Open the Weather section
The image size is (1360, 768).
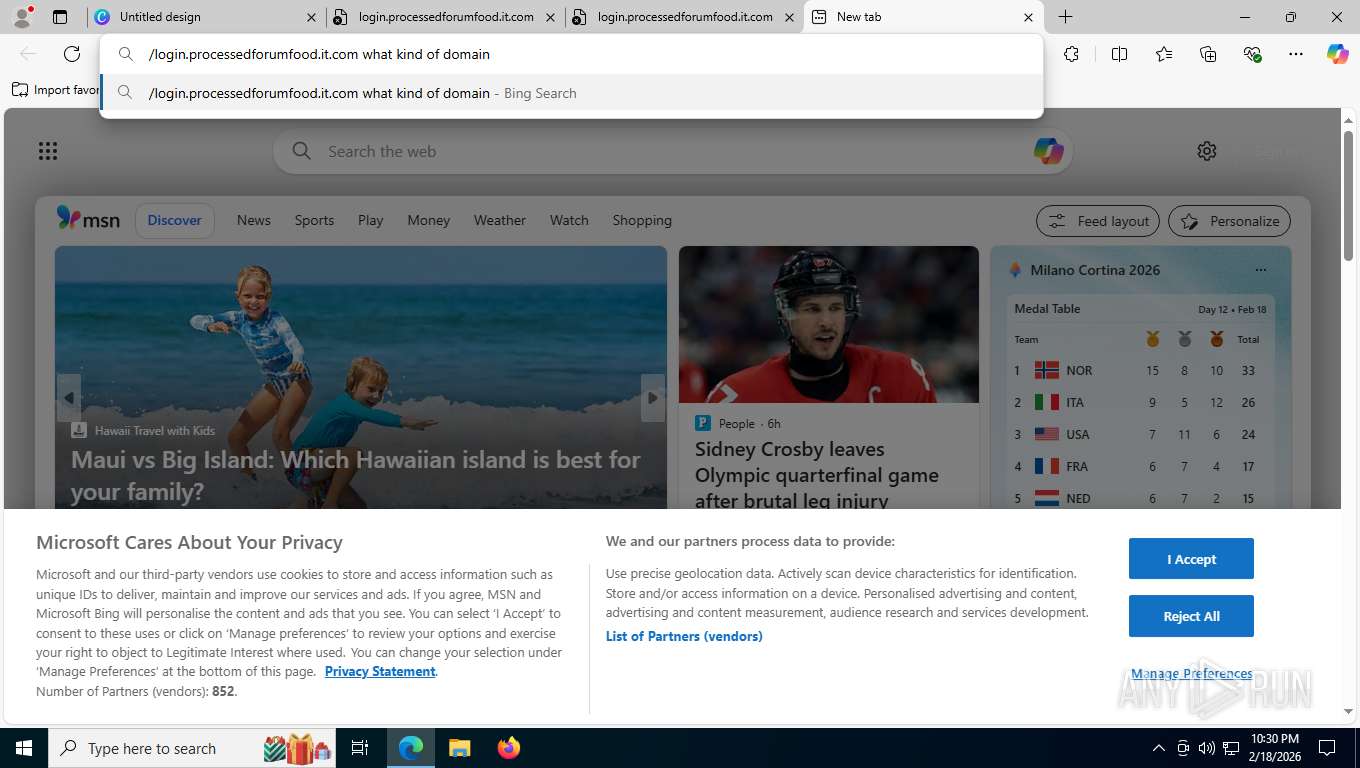point(500,220)
